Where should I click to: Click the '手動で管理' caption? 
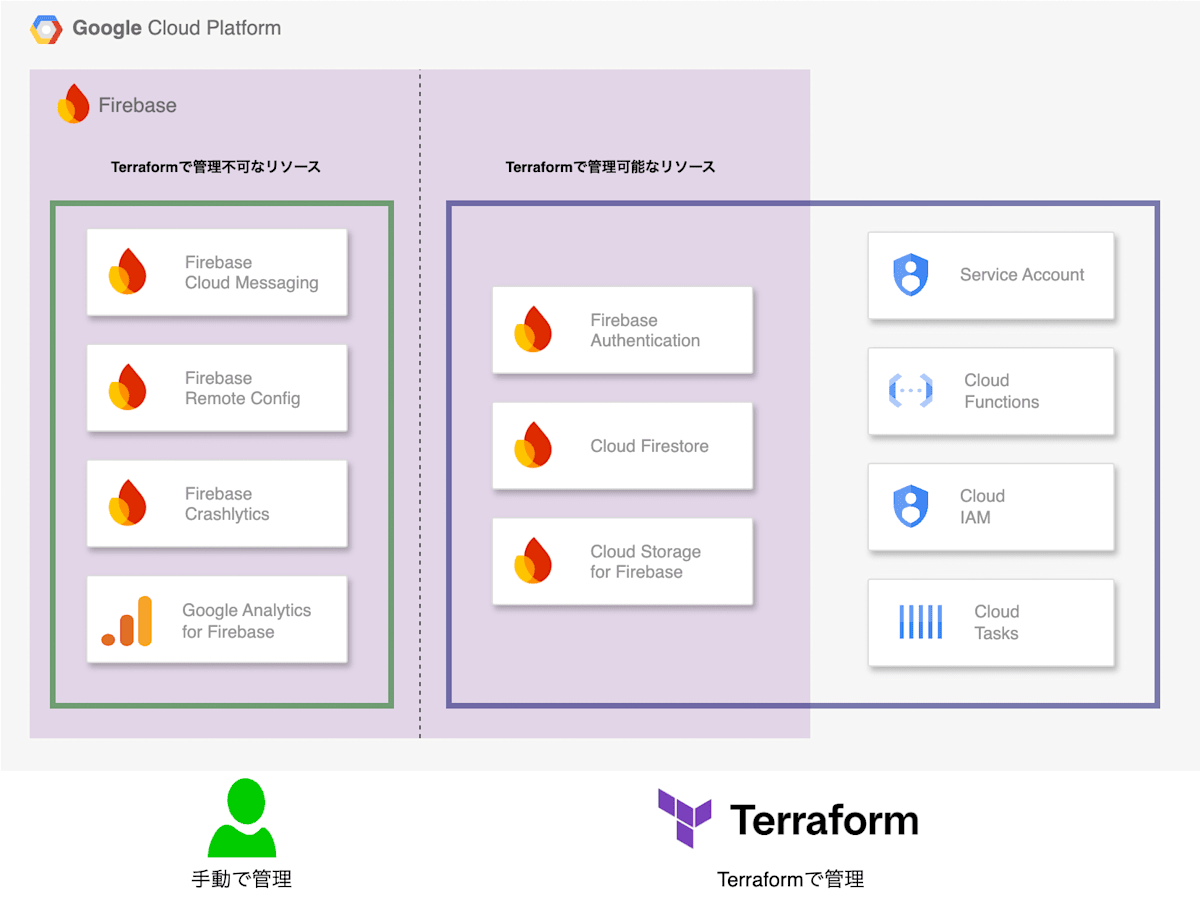pos(242,880)
